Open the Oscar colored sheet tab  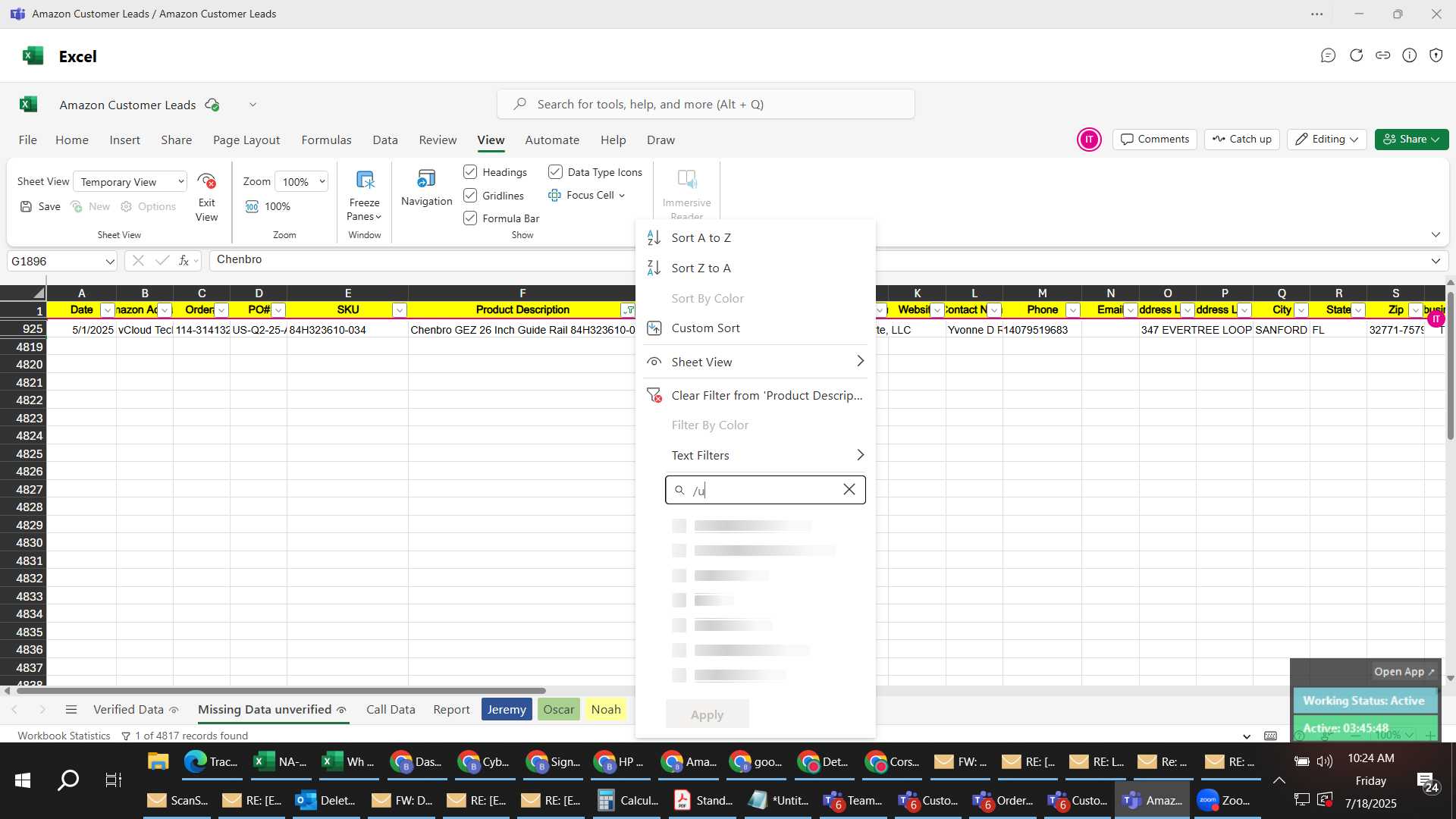[x=558, y=710]
